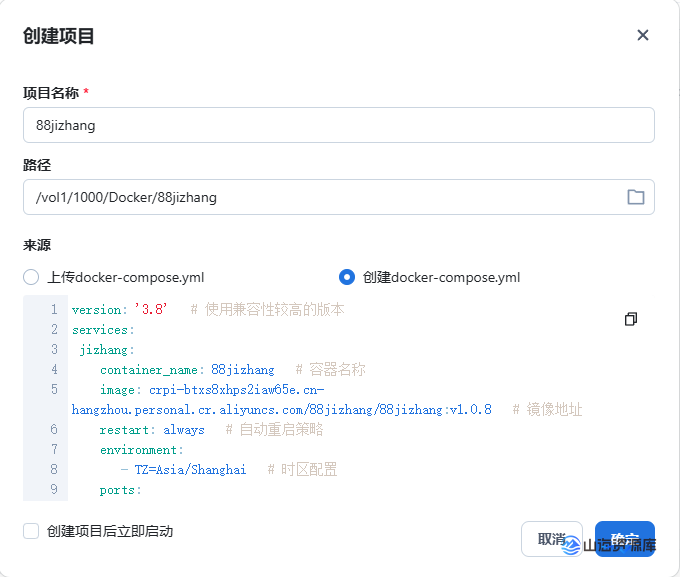
Task: Click into the 路径 text field
Action: click(320, 197)
